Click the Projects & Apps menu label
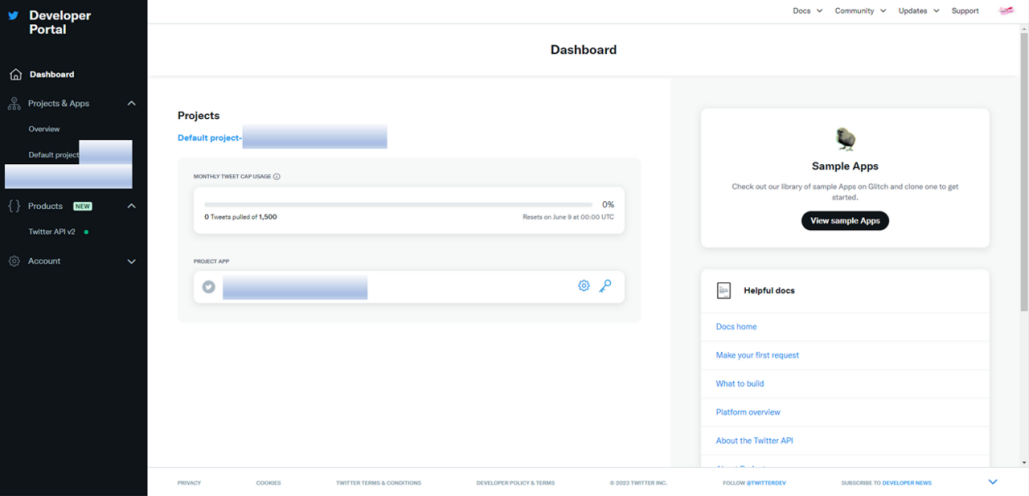The width and height of the screenshot is (1029, 496). (x=58, y=104)
